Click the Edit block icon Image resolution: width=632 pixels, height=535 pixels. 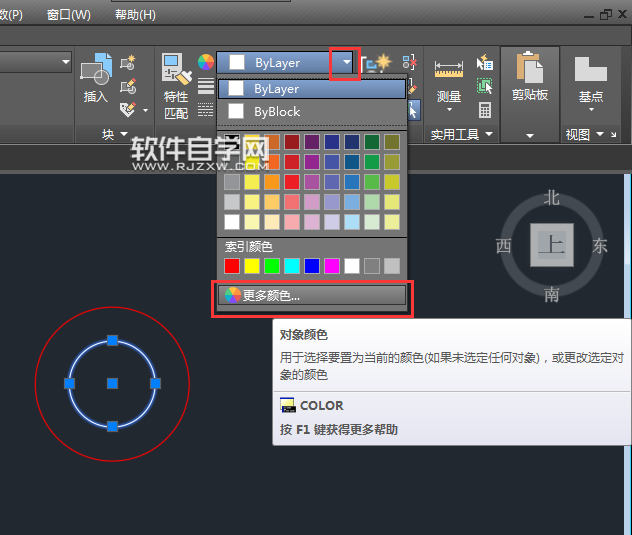[x=128, y=86]
